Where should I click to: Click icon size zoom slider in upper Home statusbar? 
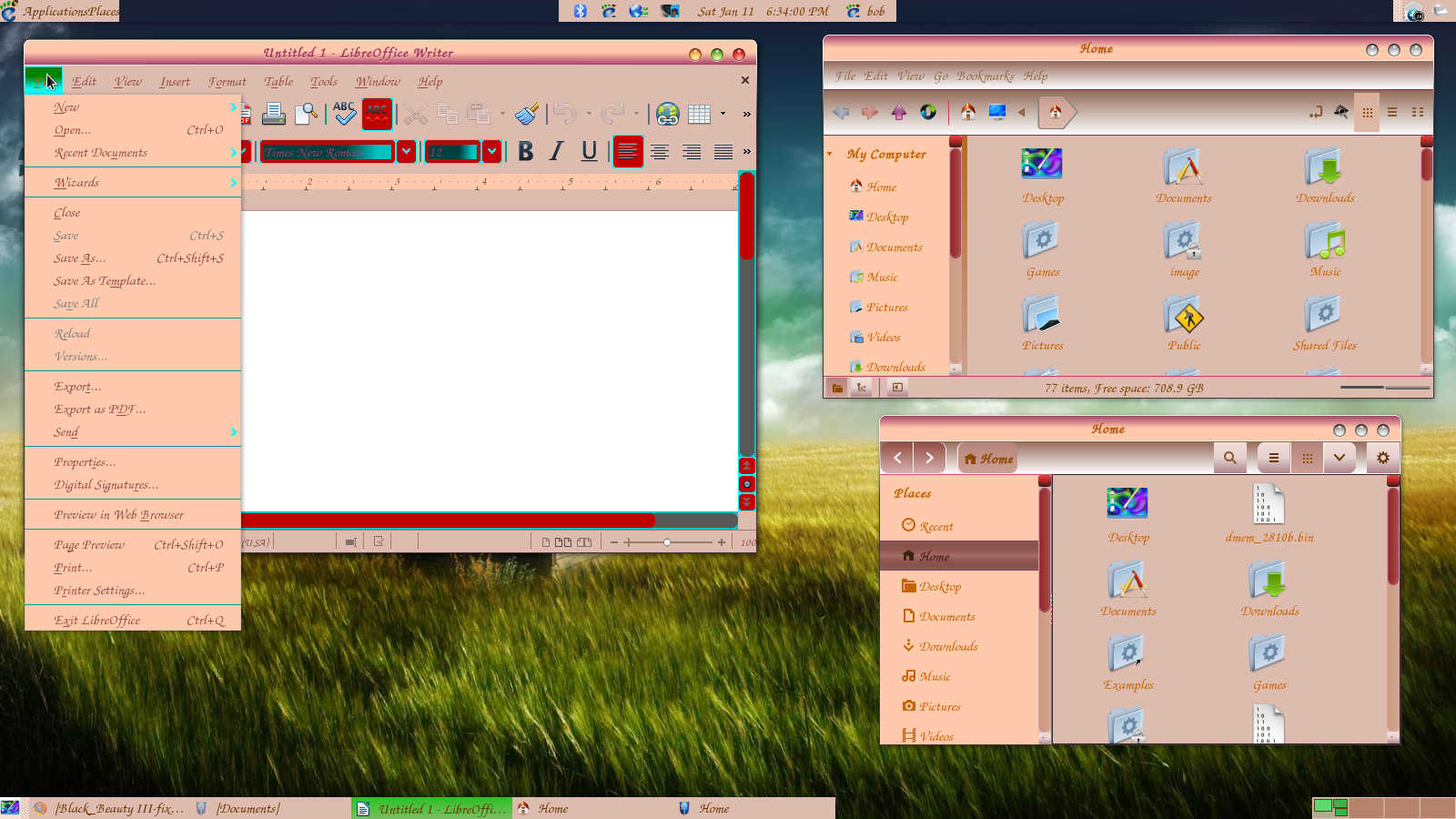(x=1385, y=388)
